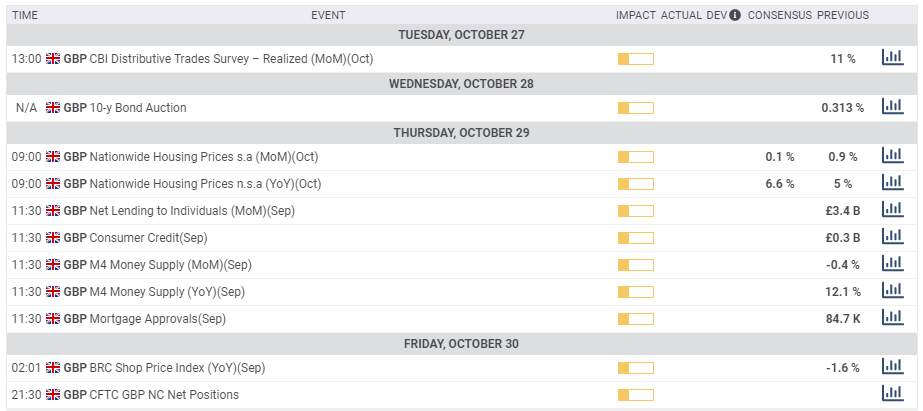
Task: Click the info icon next to DEV
Action: point(735,15)
